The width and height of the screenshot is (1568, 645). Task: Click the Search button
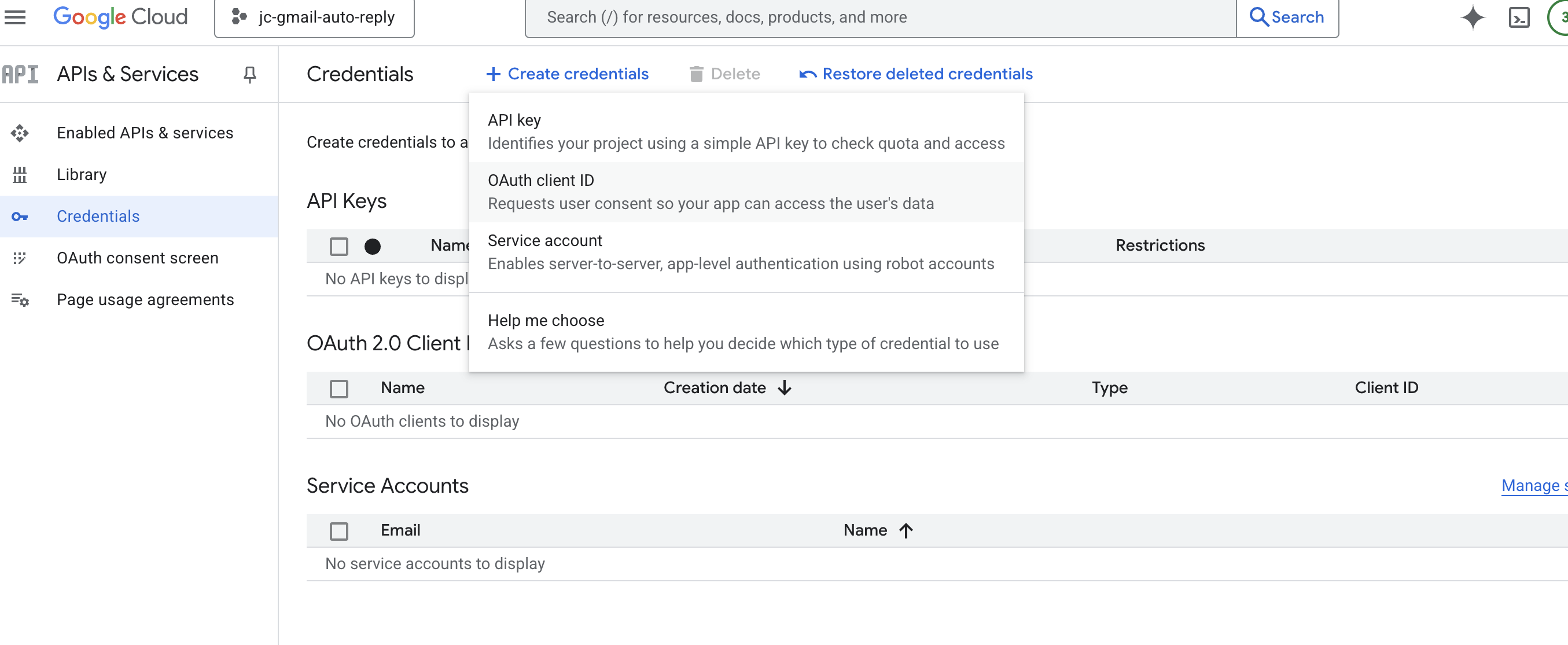coord(1287,17)
